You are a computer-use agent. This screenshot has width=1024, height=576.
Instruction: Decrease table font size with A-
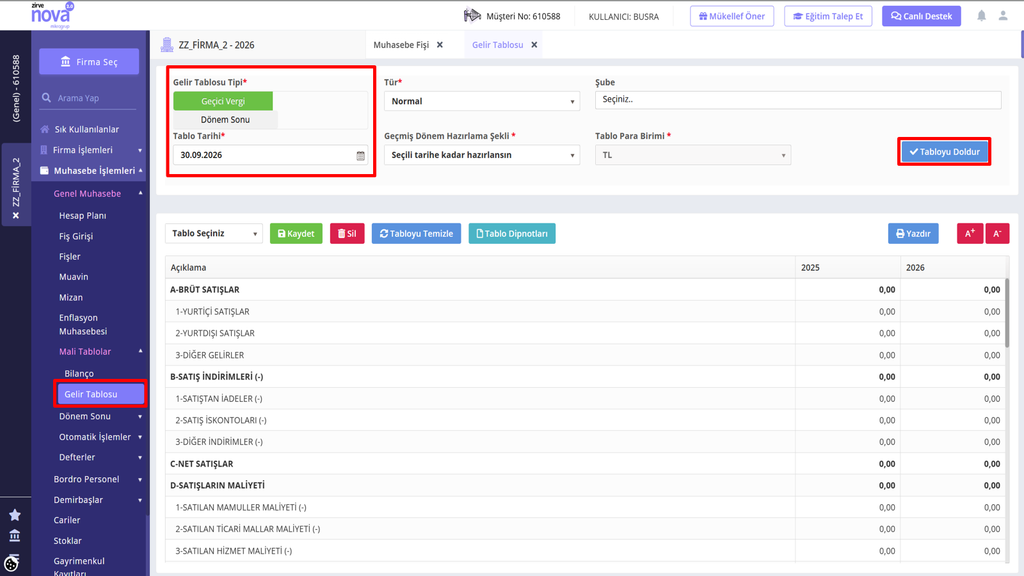click(997, 234)
